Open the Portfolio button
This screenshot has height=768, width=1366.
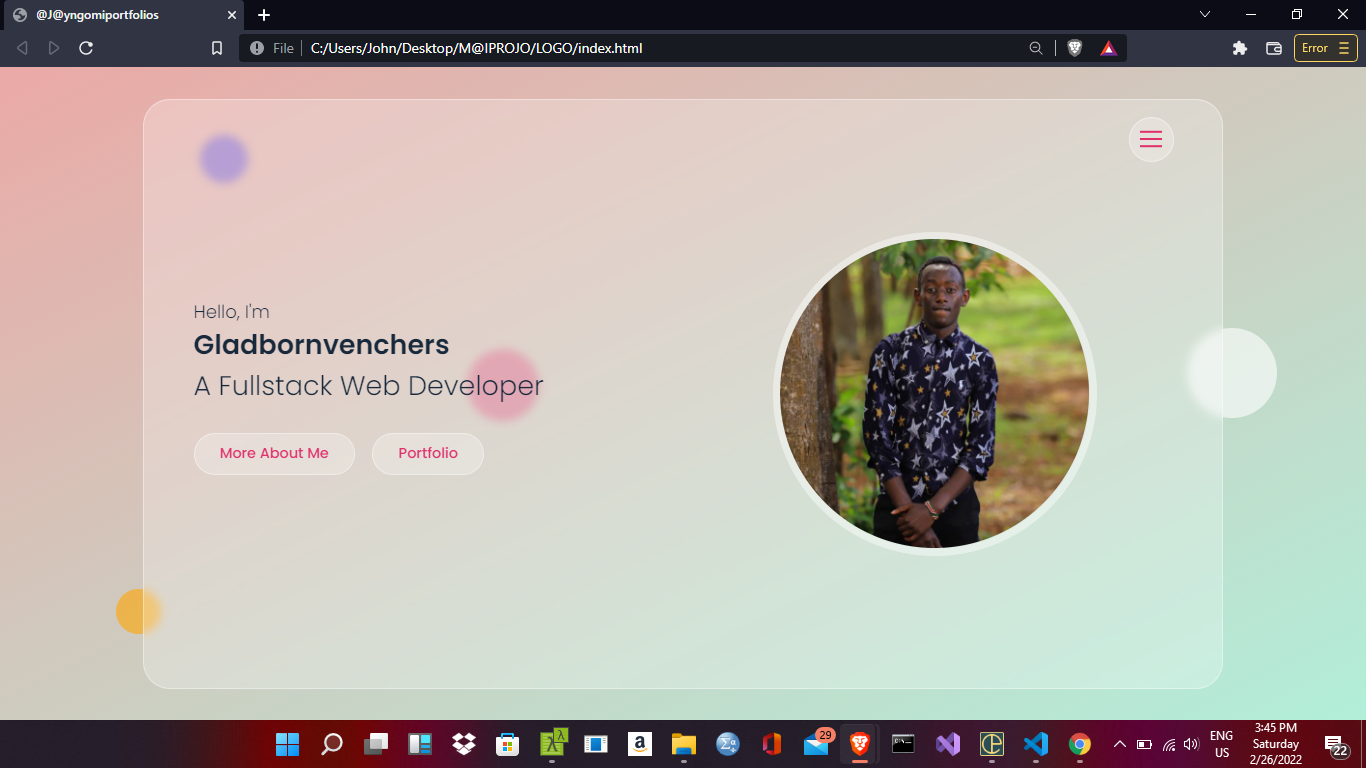pyautogui.click(x=428, y=453)
